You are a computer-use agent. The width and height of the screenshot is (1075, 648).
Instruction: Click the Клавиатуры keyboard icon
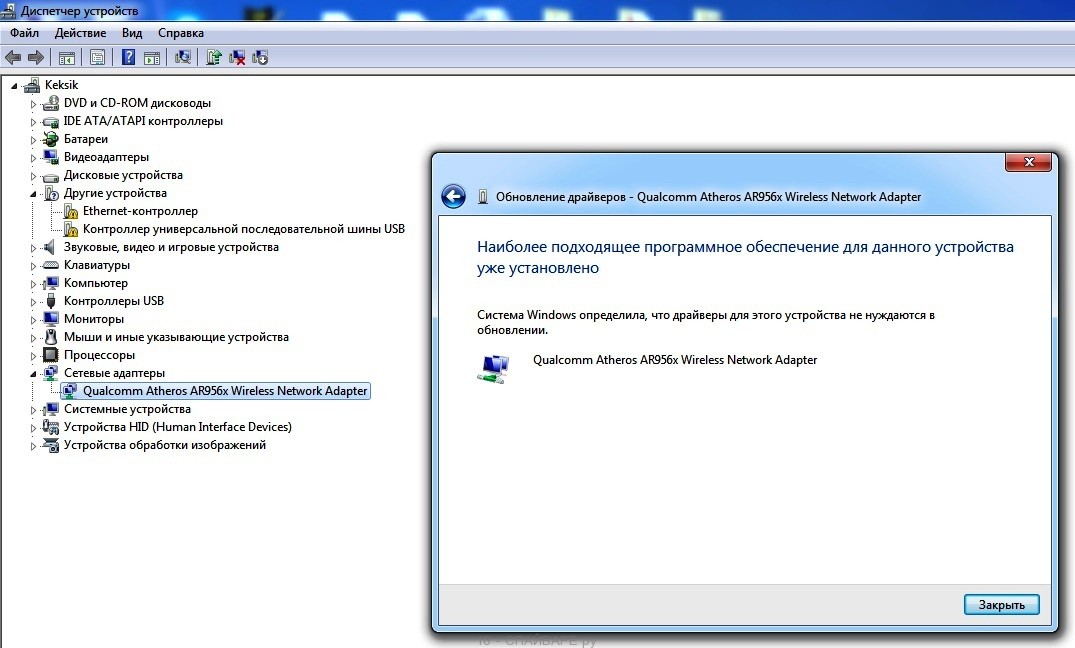[x=51, y=265]
